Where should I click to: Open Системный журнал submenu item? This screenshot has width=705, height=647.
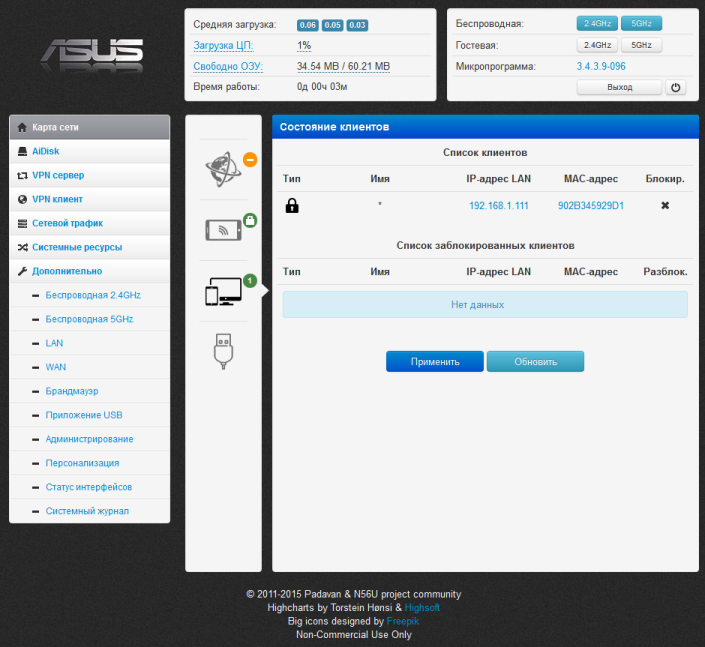click(x=87, y=511)
